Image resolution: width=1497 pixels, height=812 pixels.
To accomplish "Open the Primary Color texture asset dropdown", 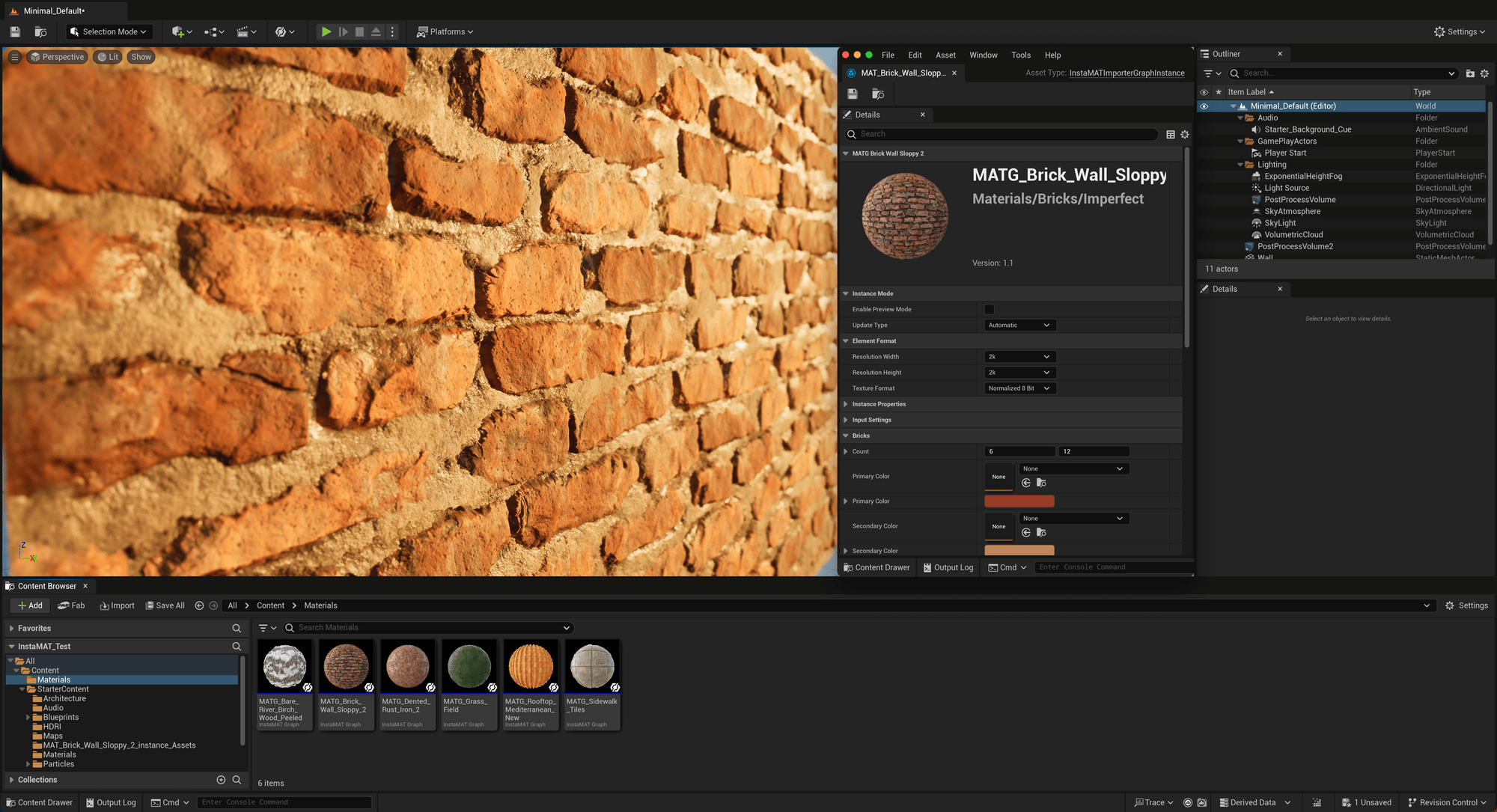I will point(1073,468).
